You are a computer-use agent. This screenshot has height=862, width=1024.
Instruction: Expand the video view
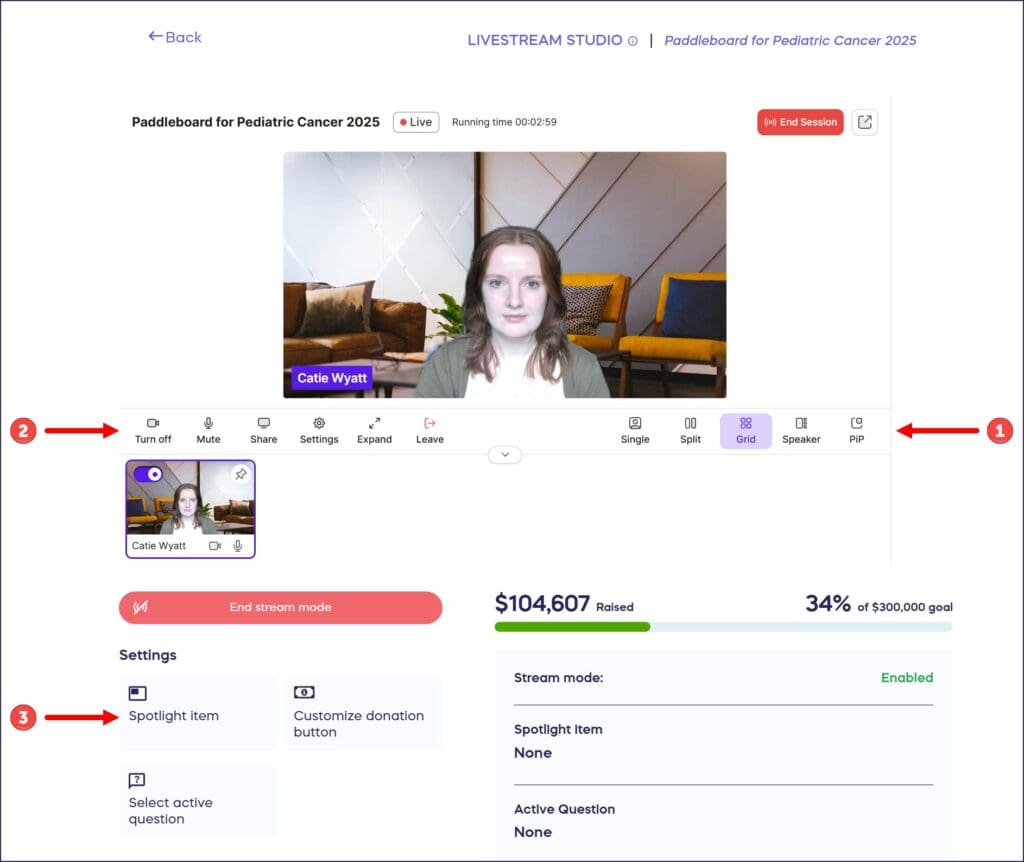coord(374,430)
